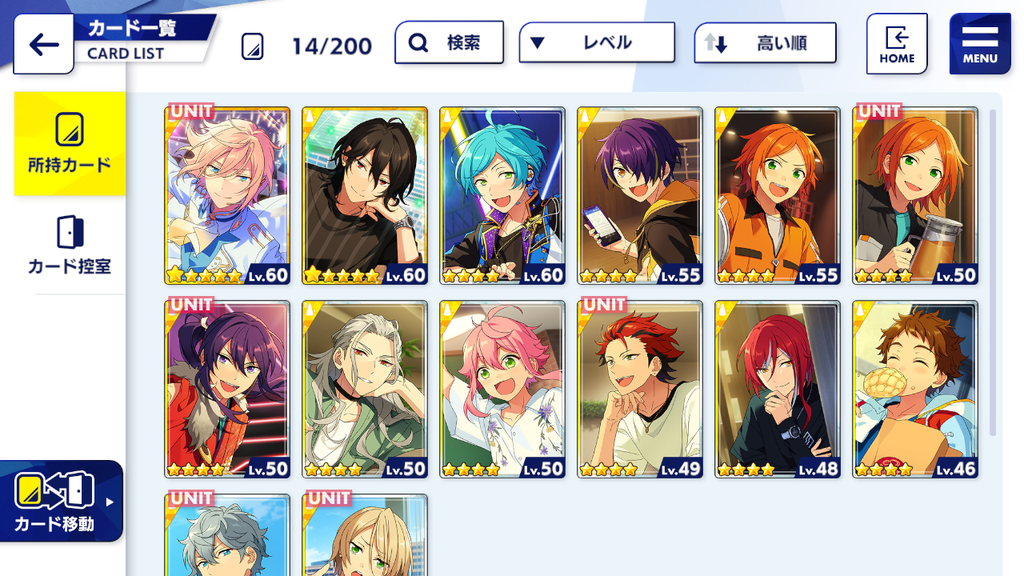1024x576 pixels.
Task: Go back using the arrow button
Action: (43, 44)
